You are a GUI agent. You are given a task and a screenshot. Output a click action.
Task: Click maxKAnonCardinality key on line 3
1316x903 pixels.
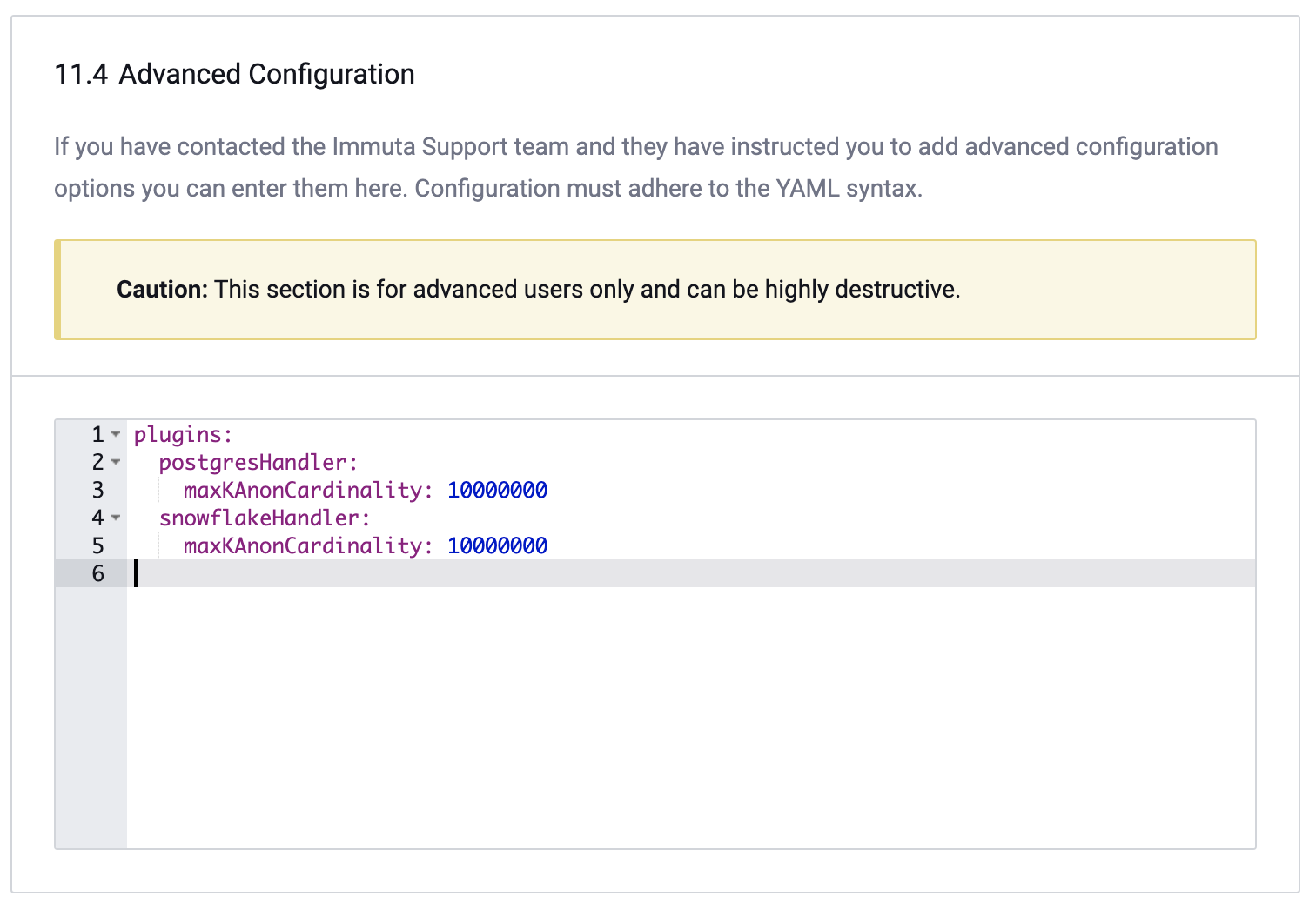click(308, 490)
